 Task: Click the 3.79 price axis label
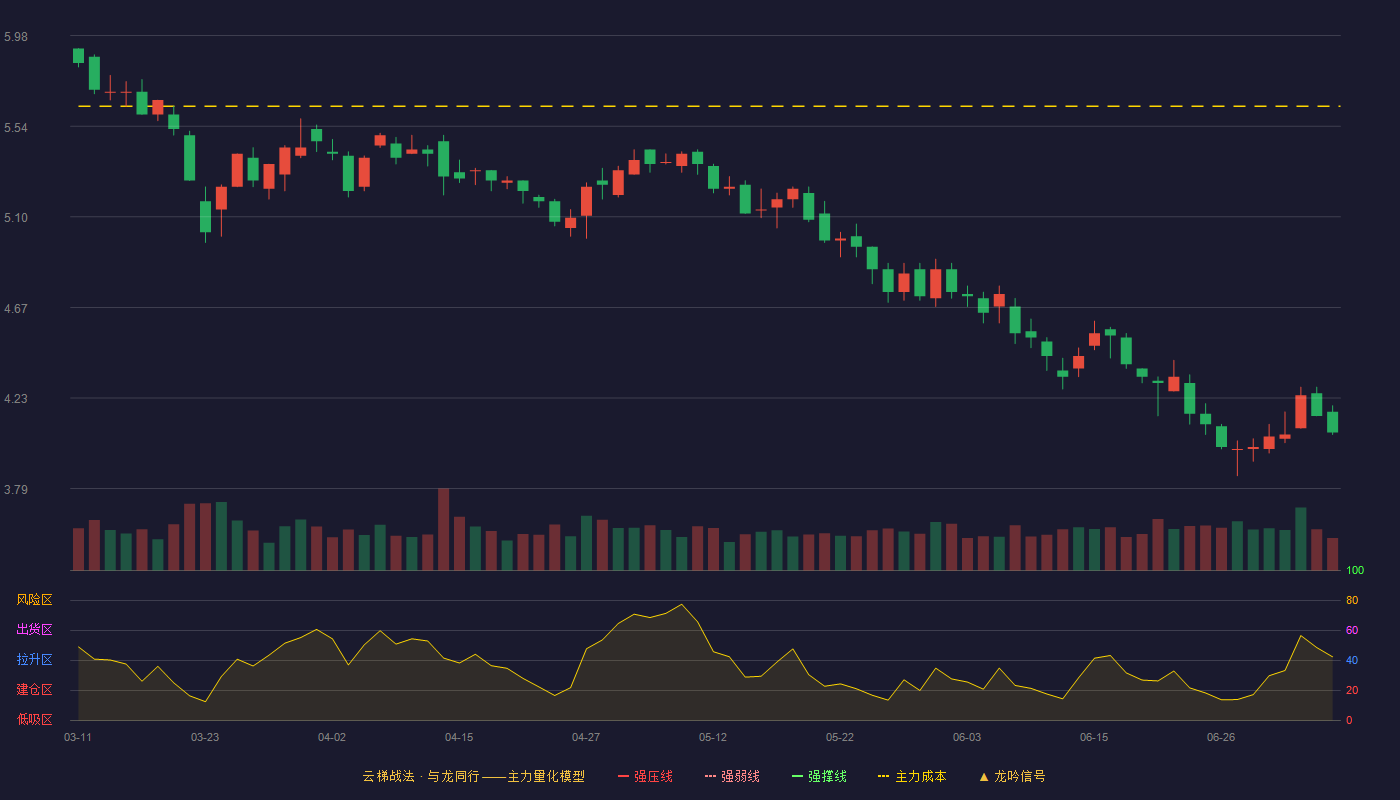16,490
